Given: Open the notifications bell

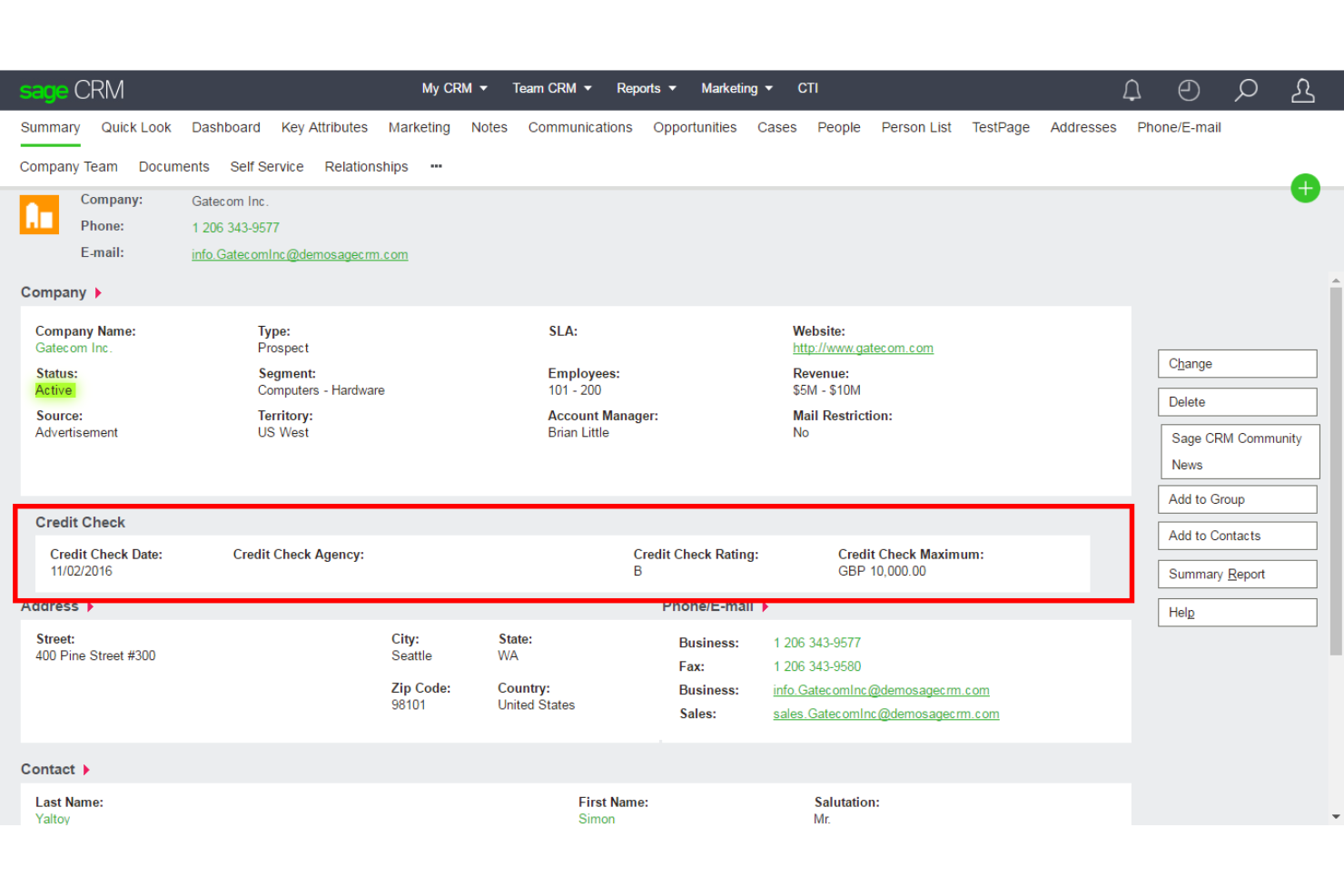Looking at the screenshot, I should (x=1131, y=90).
